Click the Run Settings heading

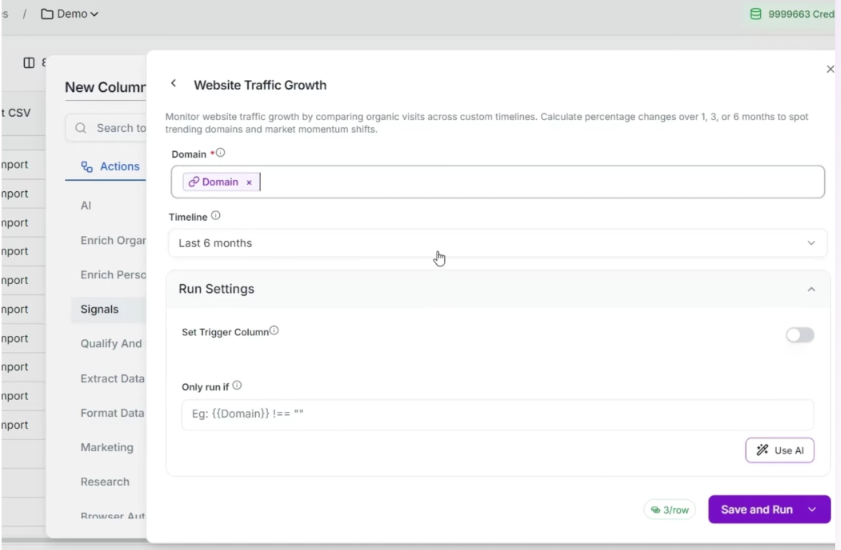pyautogui.click(x=217, y=289)
